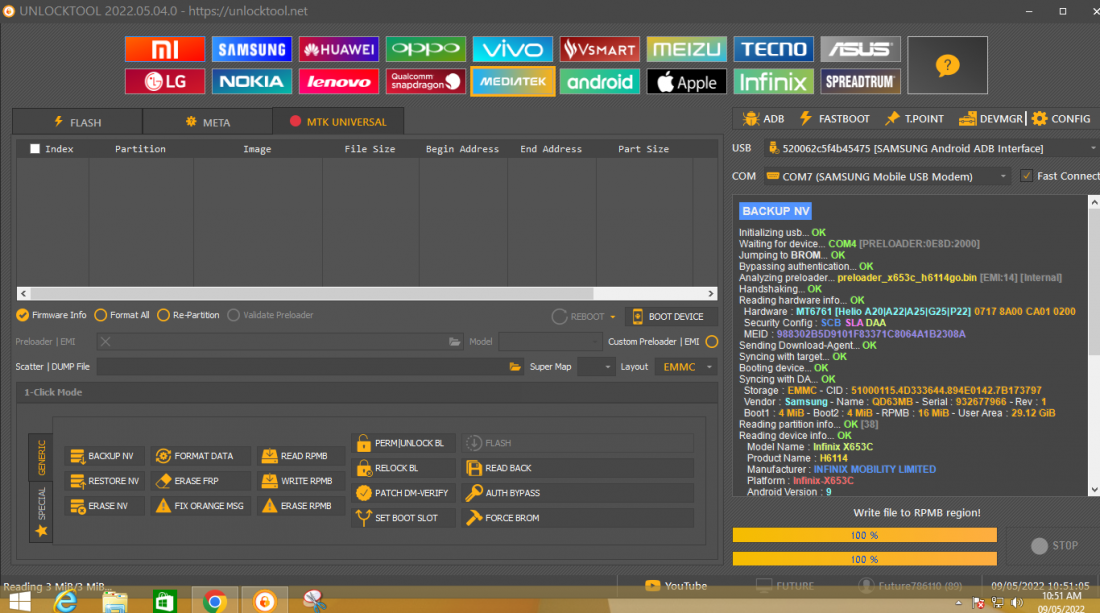1100x613 pixels.
Task: Choose the Re-Partition radio option
Action: click(188, 315)
